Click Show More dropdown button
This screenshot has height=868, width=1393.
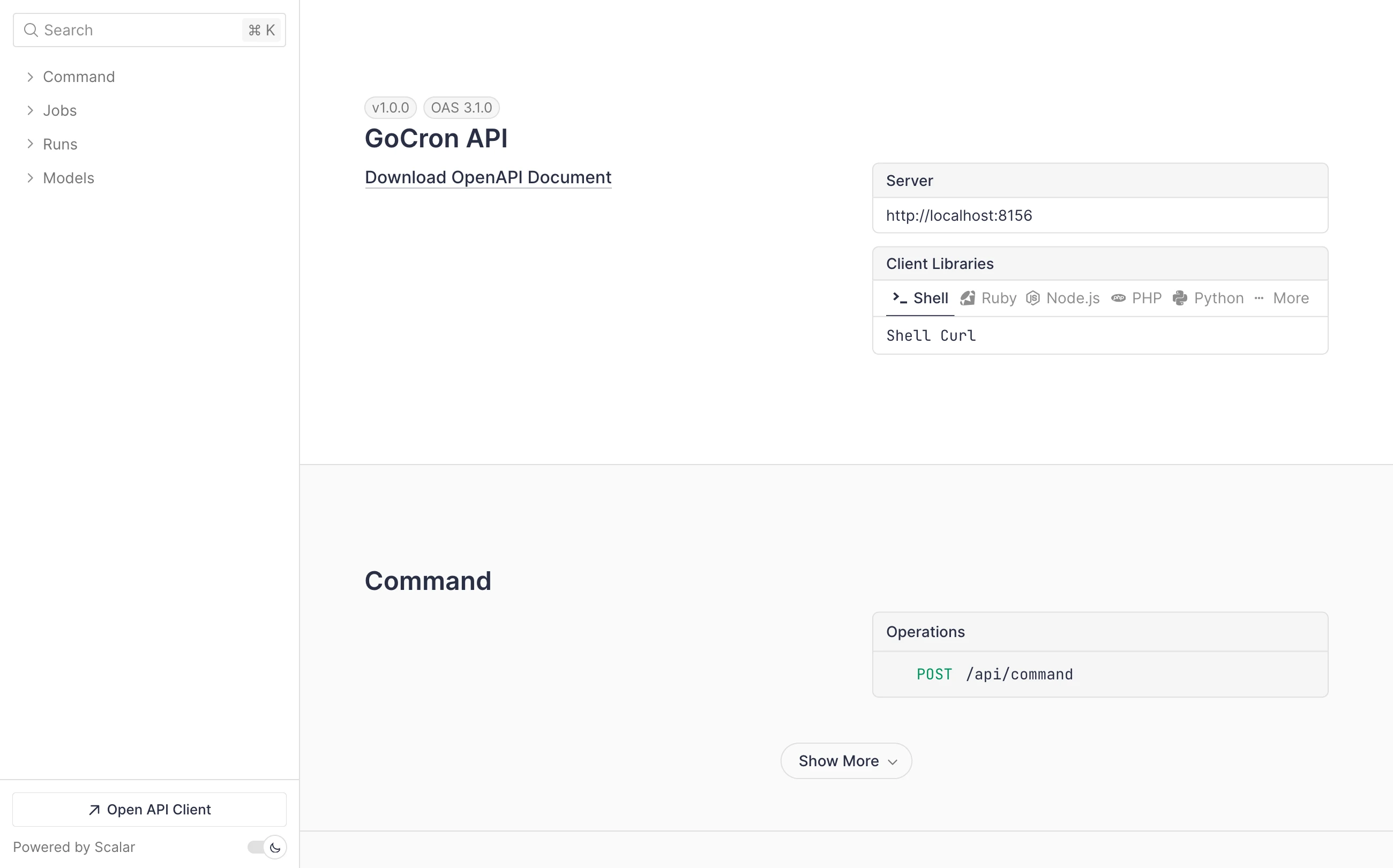[846, 761]
